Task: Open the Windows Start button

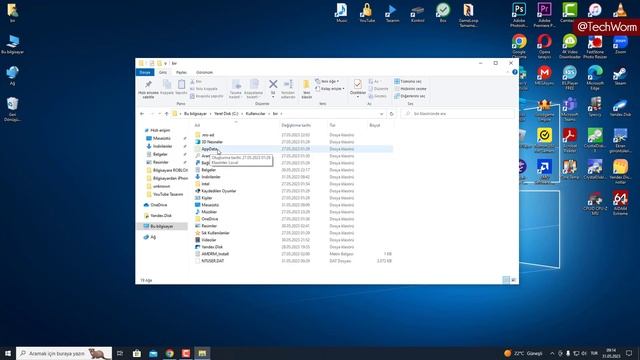Action: 8,353
